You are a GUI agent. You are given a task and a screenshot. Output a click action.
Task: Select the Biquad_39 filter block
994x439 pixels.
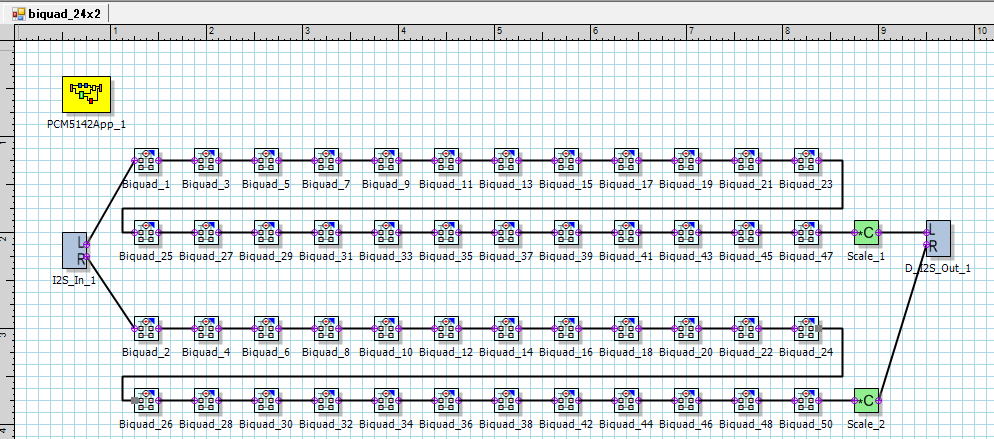pos(565,232)
